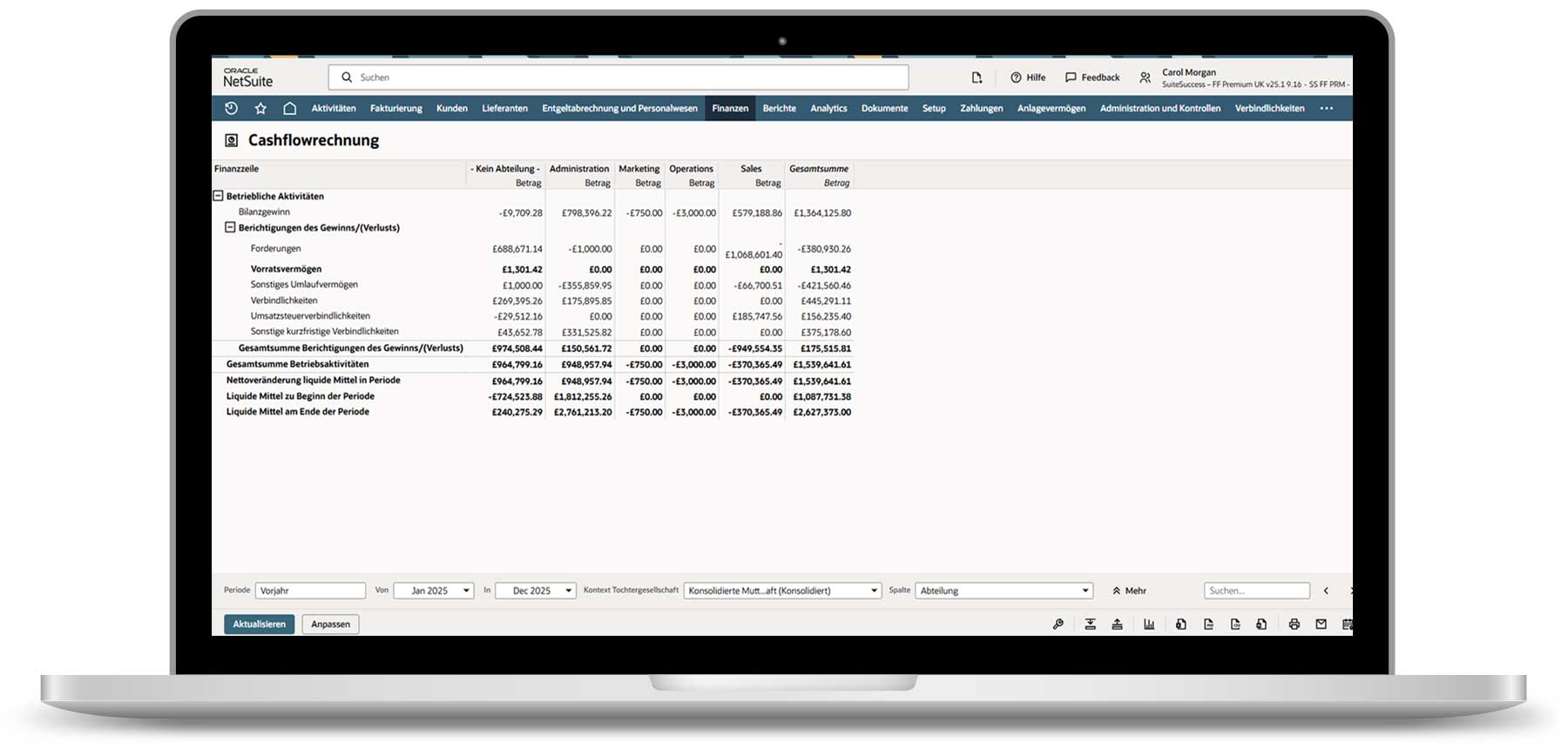Open the Zahlungen menu
Screen dimensions: 1568x756
[981, 108]
